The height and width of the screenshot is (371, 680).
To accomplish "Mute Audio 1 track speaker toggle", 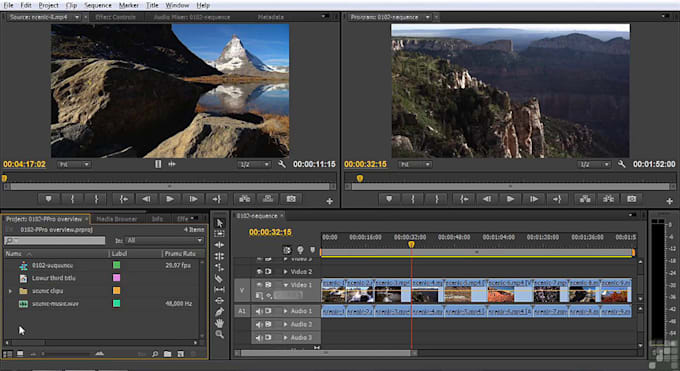I will pos(259,311).
